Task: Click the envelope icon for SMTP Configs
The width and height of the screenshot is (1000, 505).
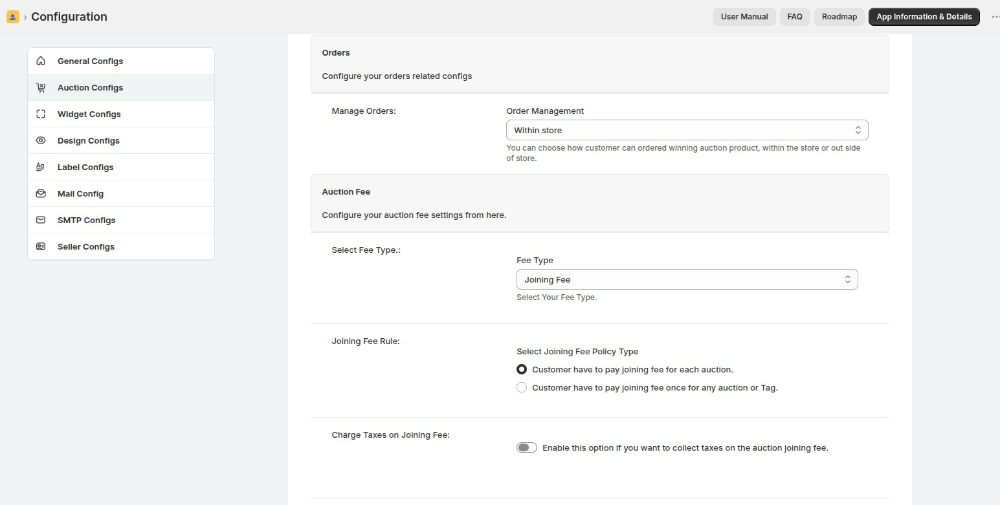Action: [x=41, y=220]
